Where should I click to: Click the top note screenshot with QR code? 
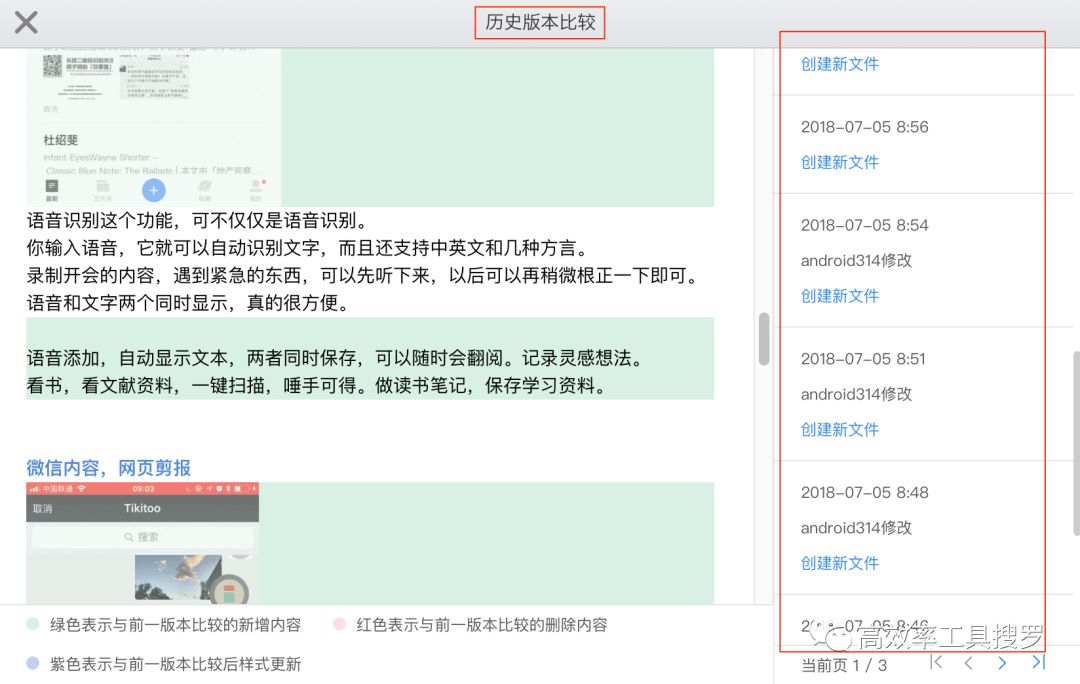click(154, 127)
